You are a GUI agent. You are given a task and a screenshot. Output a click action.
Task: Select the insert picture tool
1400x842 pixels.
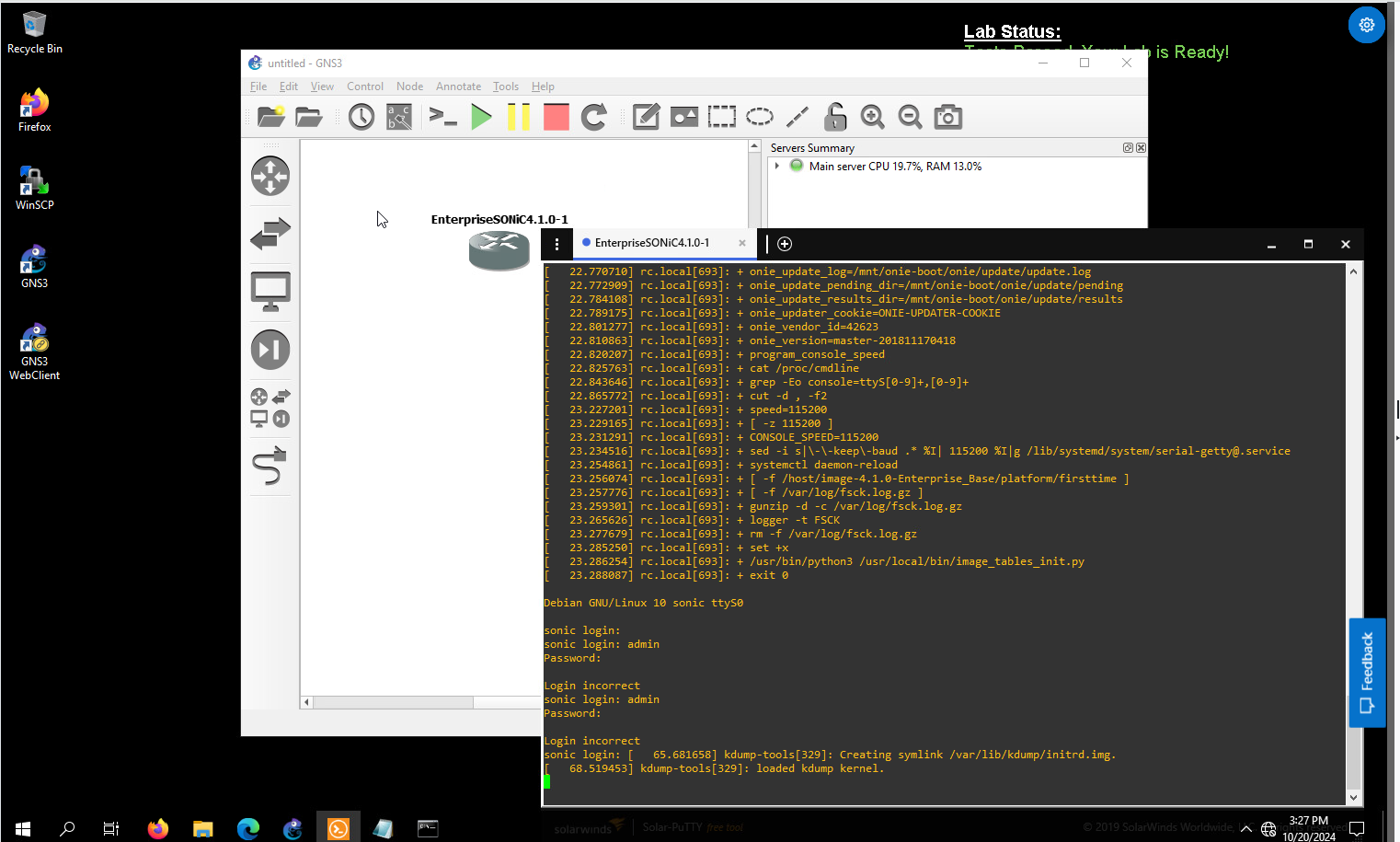(x=684, y=117)
